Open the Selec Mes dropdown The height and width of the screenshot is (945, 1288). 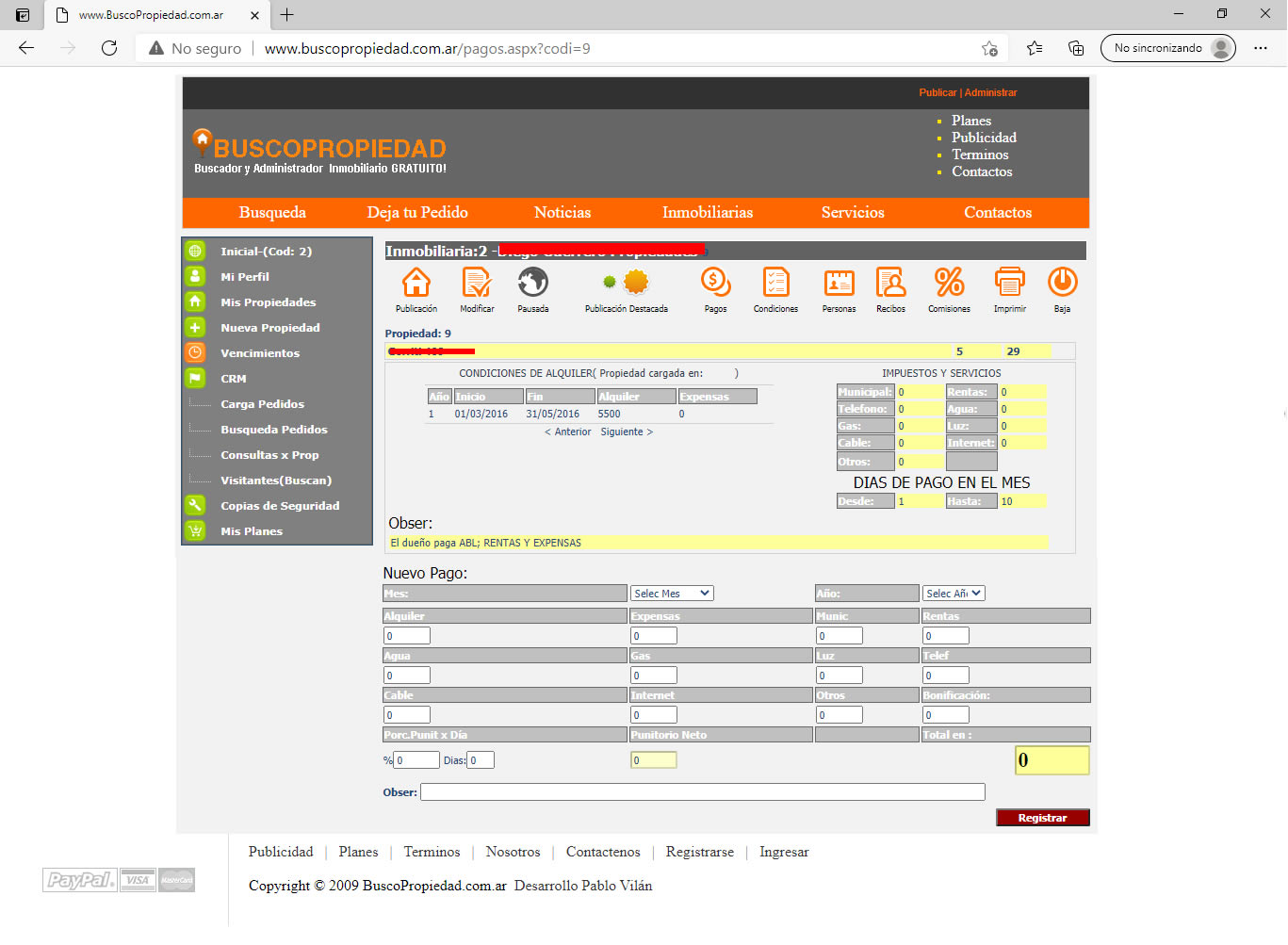pos(673,594)
